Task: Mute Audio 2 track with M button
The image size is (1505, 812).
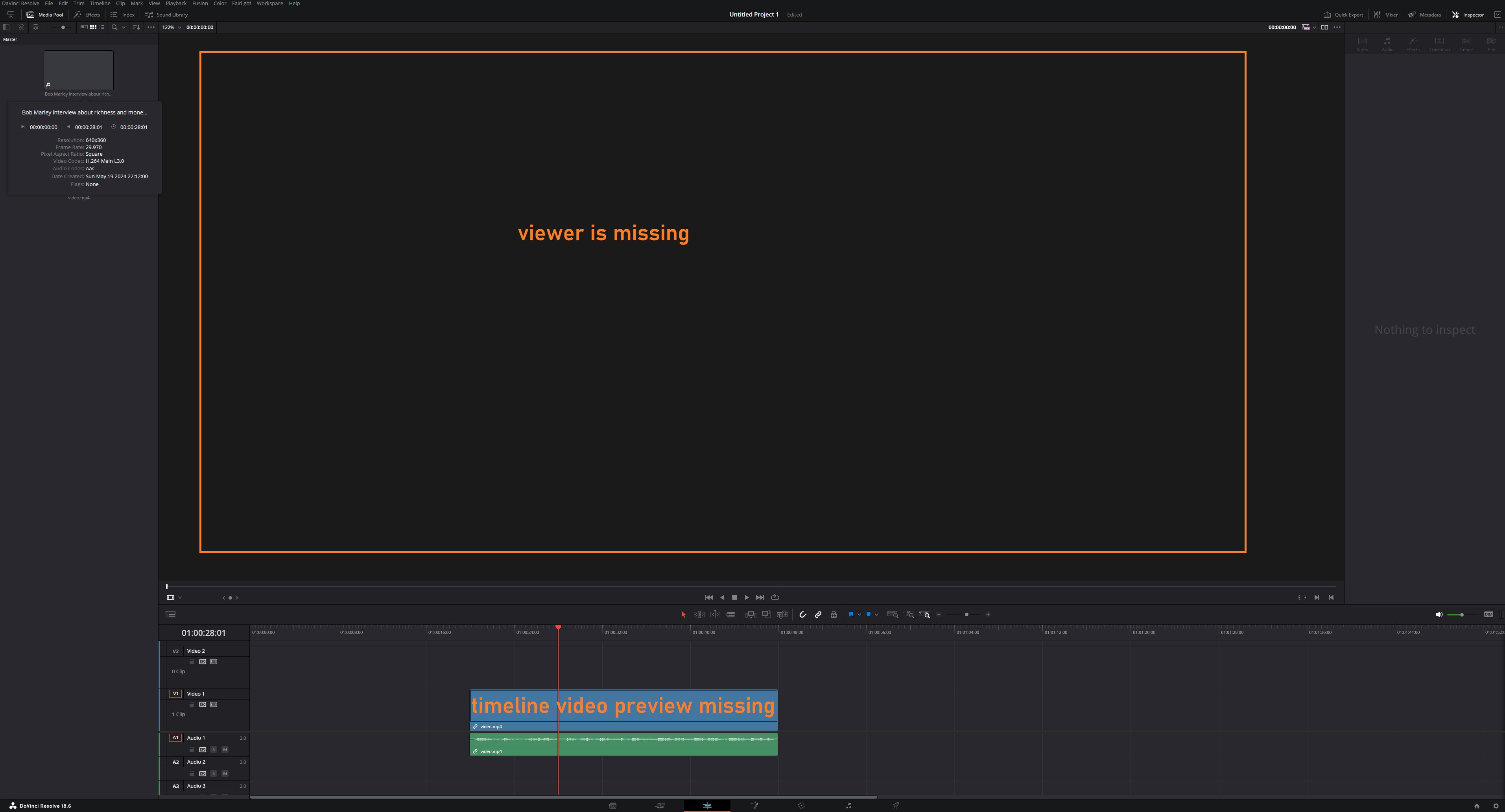Action: (225, 774)
